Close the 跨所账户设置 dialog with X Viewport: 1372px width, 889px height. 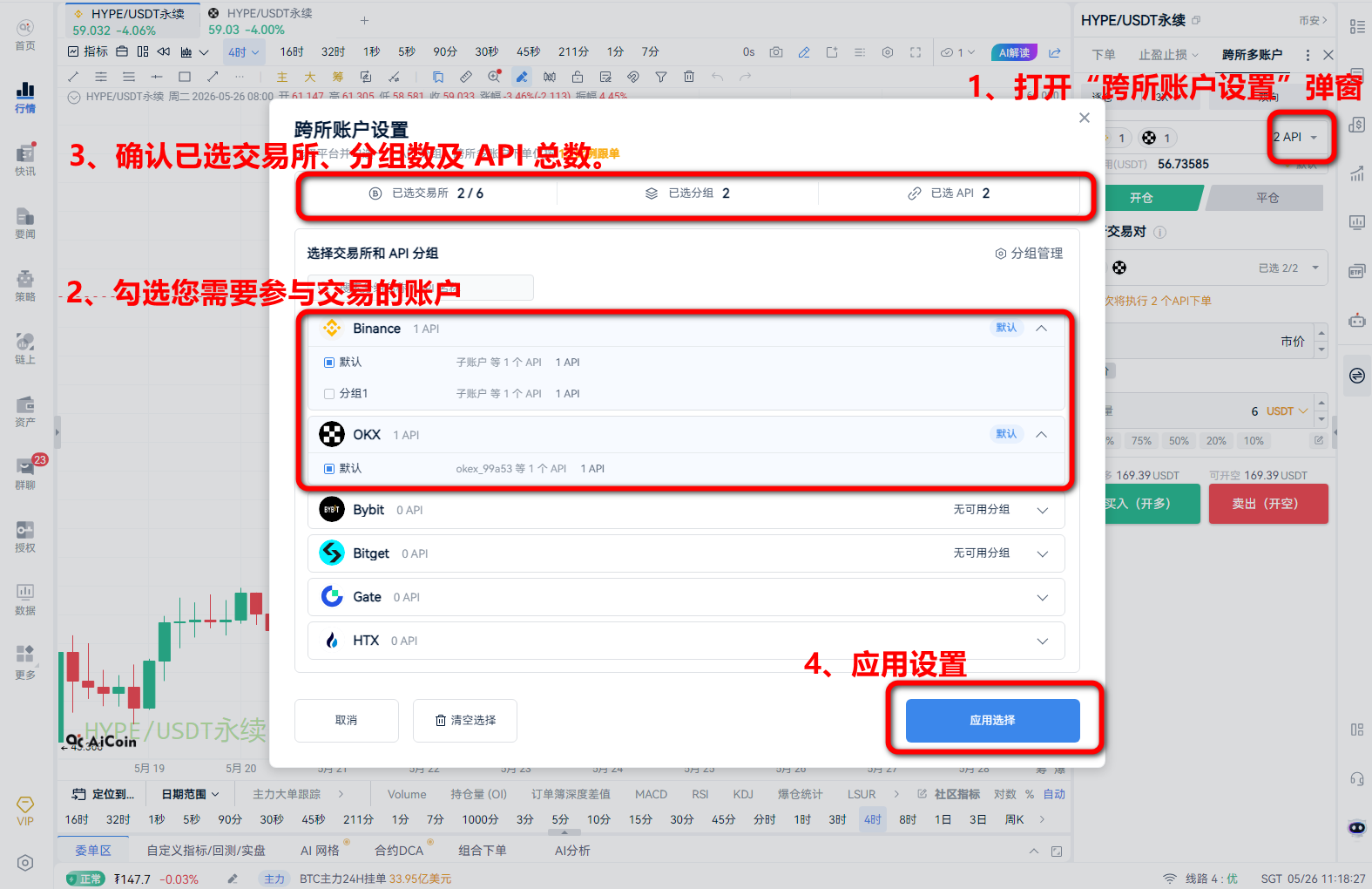[x=1085, y=118]
